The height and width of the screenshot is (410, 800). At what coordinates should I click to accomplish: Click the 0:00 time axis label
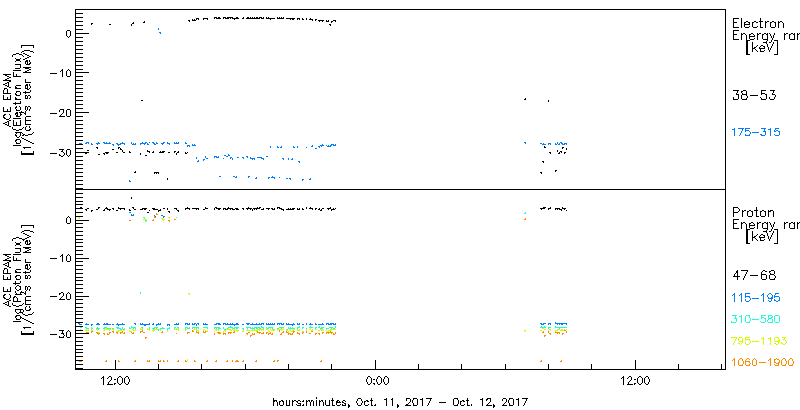pos(379,380)
